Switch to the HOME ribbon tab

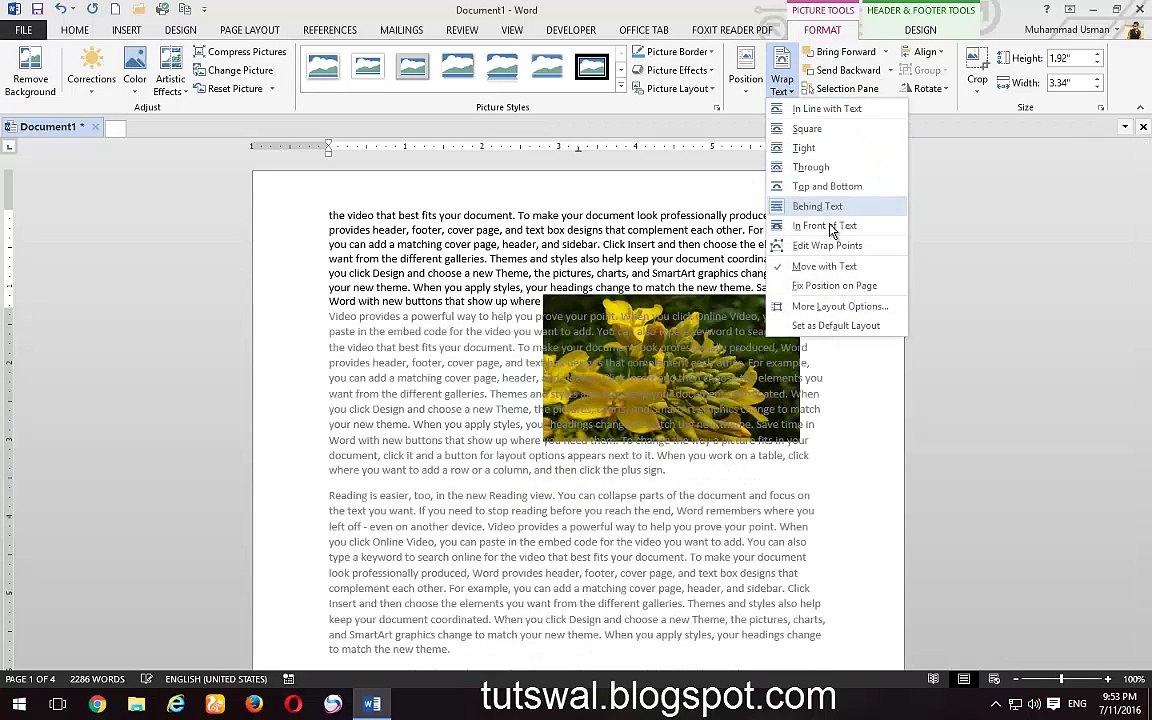tap(74, 30)
